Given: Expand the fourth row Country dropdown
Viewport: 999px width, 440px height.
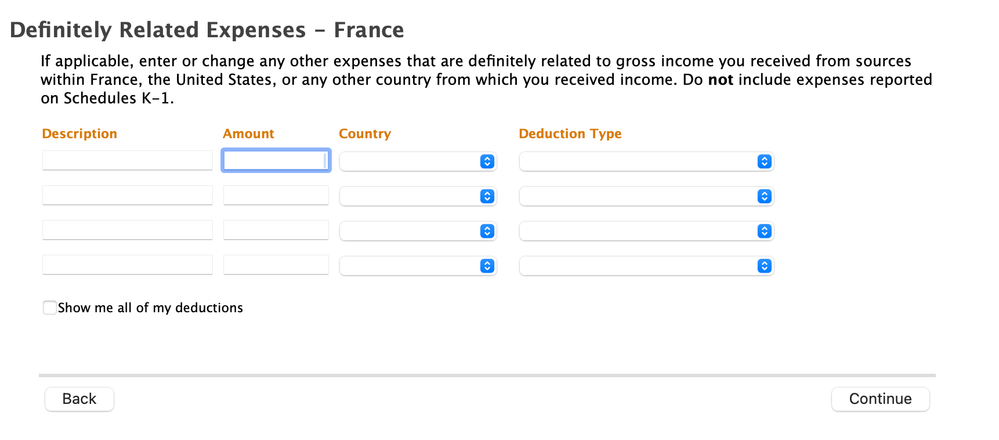Looking at the screenshot, I should coord(418,266).
